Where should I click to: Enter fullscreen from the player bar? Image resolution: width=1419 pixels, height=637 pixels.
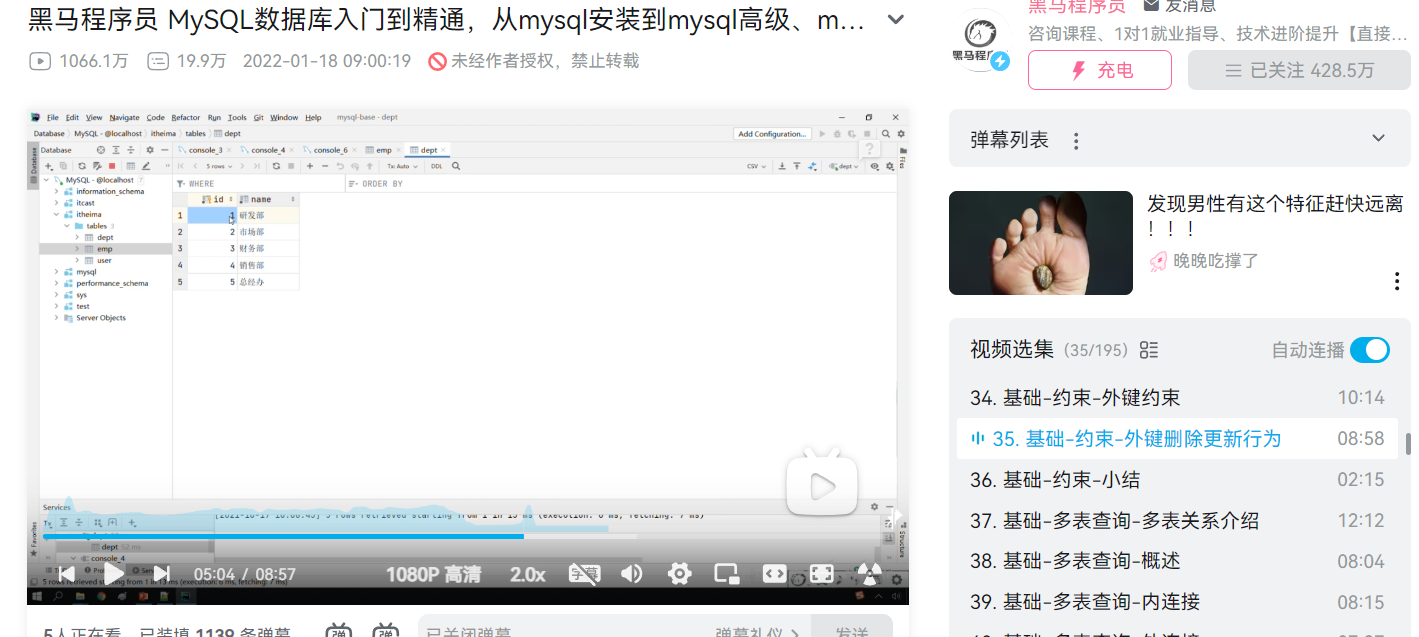(x=821, y=573)
